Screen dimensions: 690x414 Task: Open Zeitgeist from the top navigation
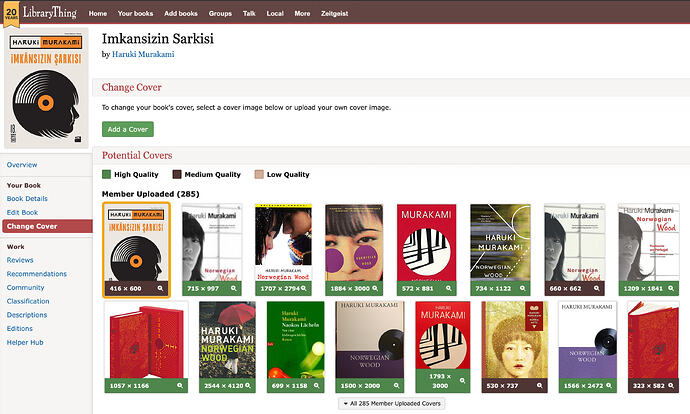point(334,14)
